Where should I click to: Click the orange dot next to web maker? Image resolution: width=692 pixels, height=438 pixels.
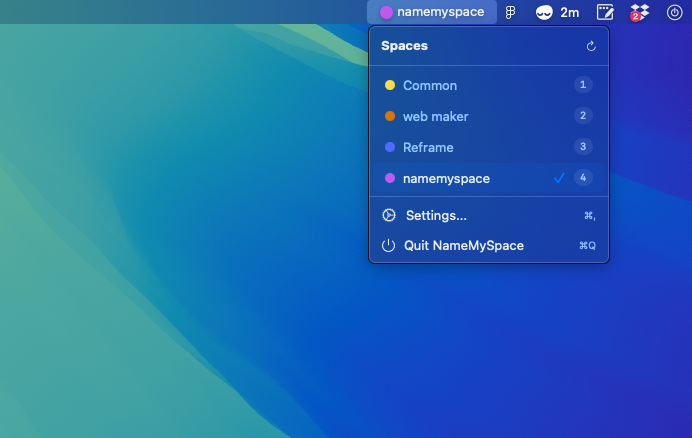click(x=390, y=116)
